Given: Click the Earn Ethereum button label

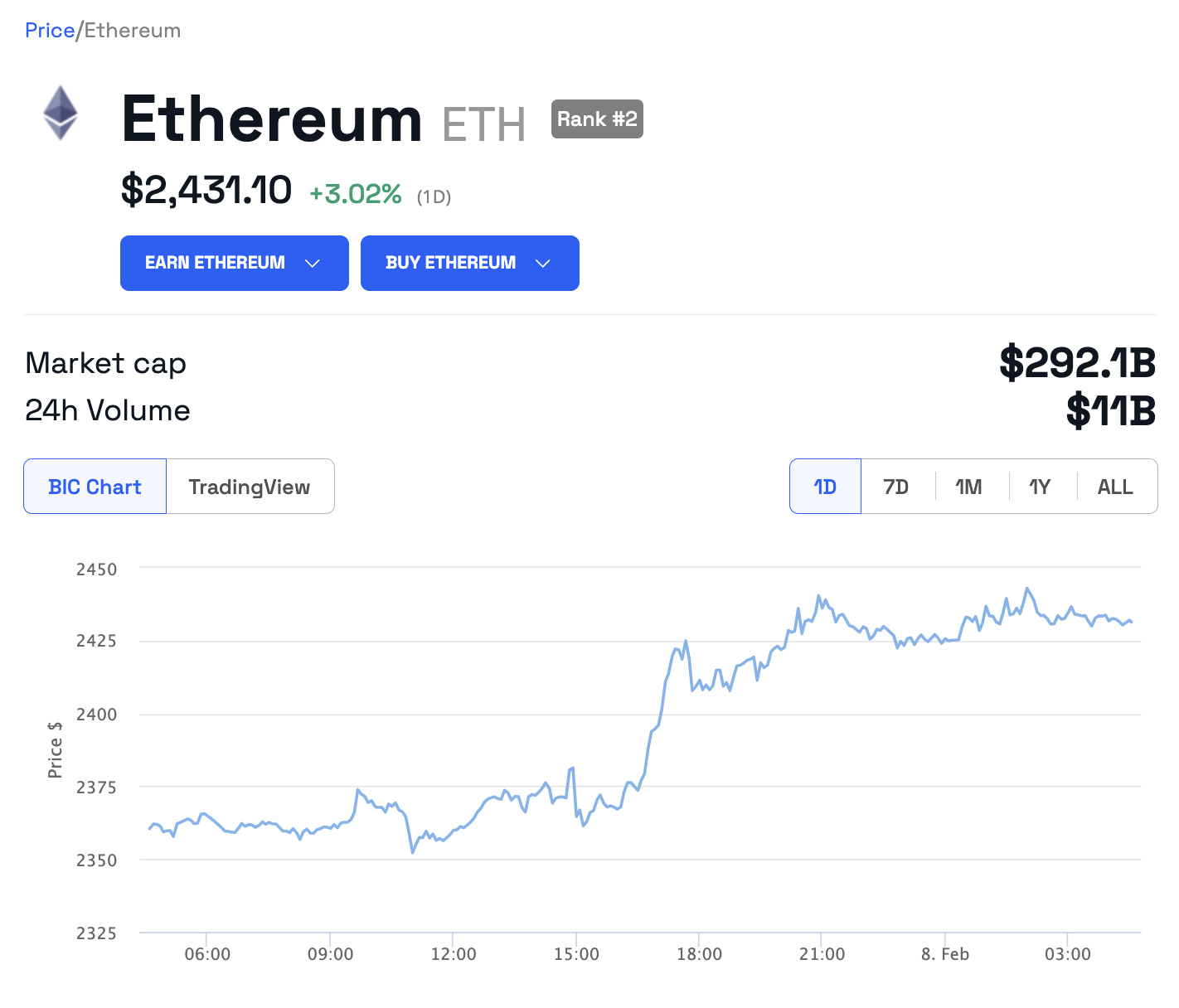Looking at the screenshot, I should (215, 263).
